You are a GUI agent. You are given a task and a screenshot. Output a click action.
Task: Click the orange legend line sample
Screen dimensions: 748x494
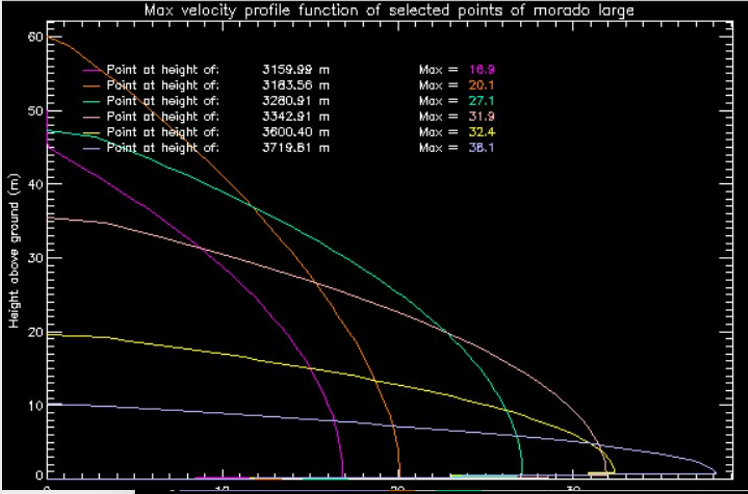coord(94,86)
